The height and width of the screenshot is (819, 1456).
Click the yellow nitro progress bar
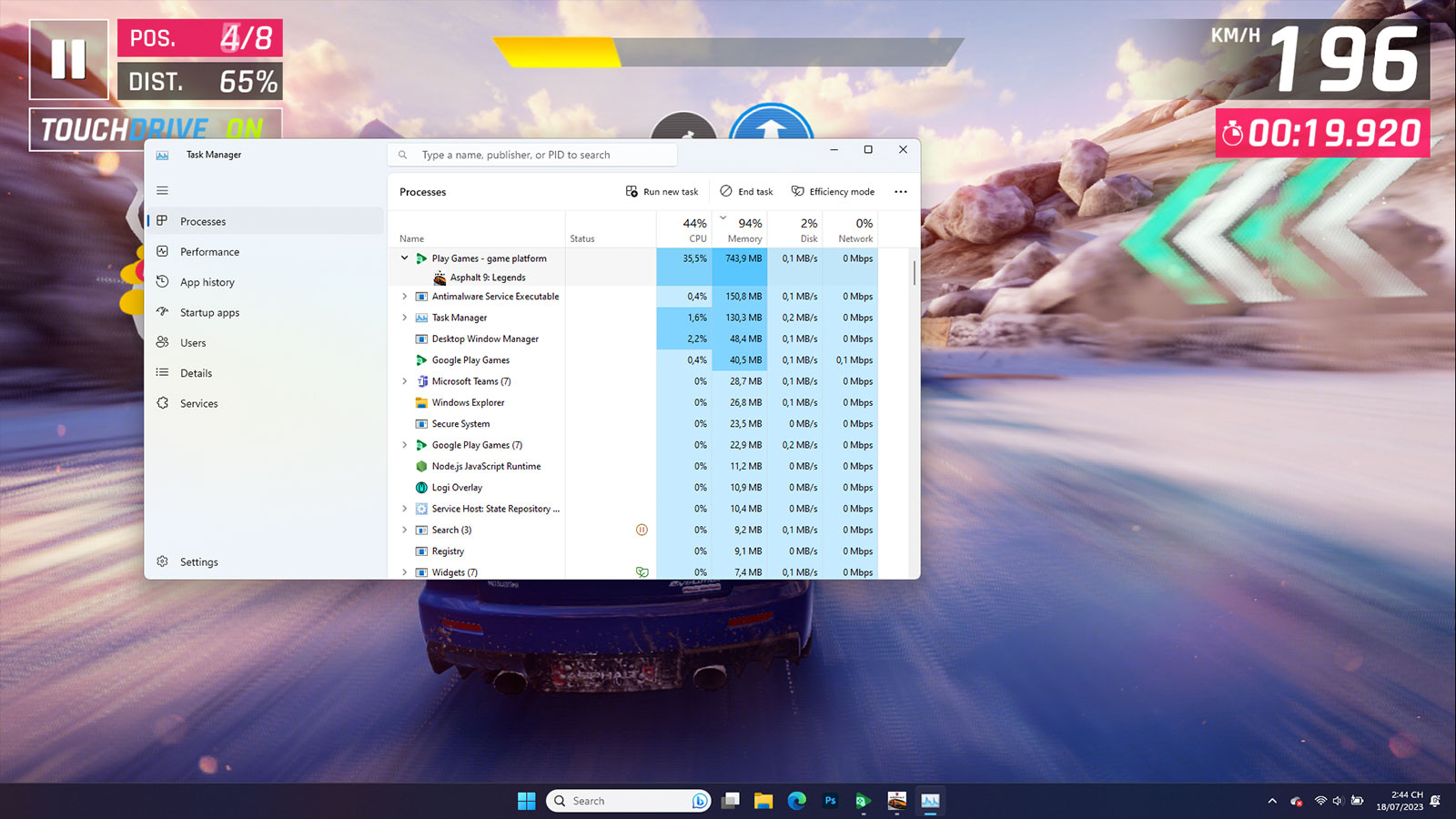click(x=728, y=52)
